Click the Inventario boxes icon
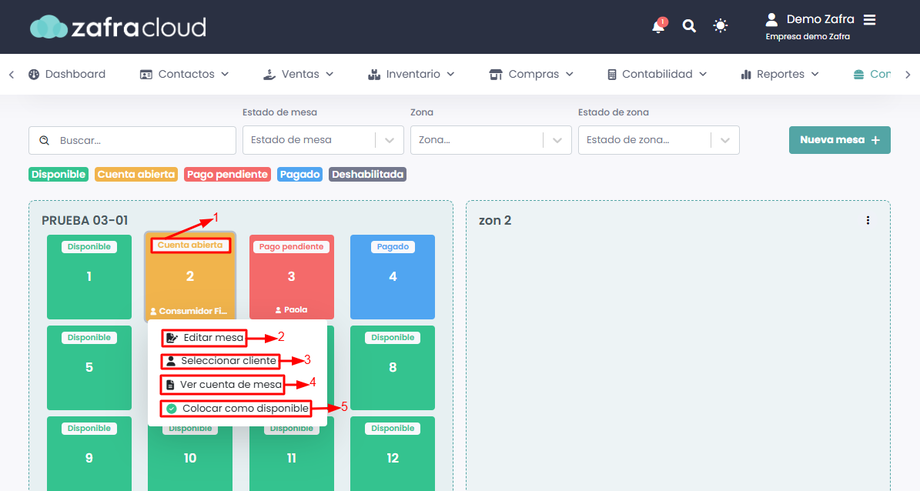The width and height of the screenshot is (920, 491). tap(374, 75)
